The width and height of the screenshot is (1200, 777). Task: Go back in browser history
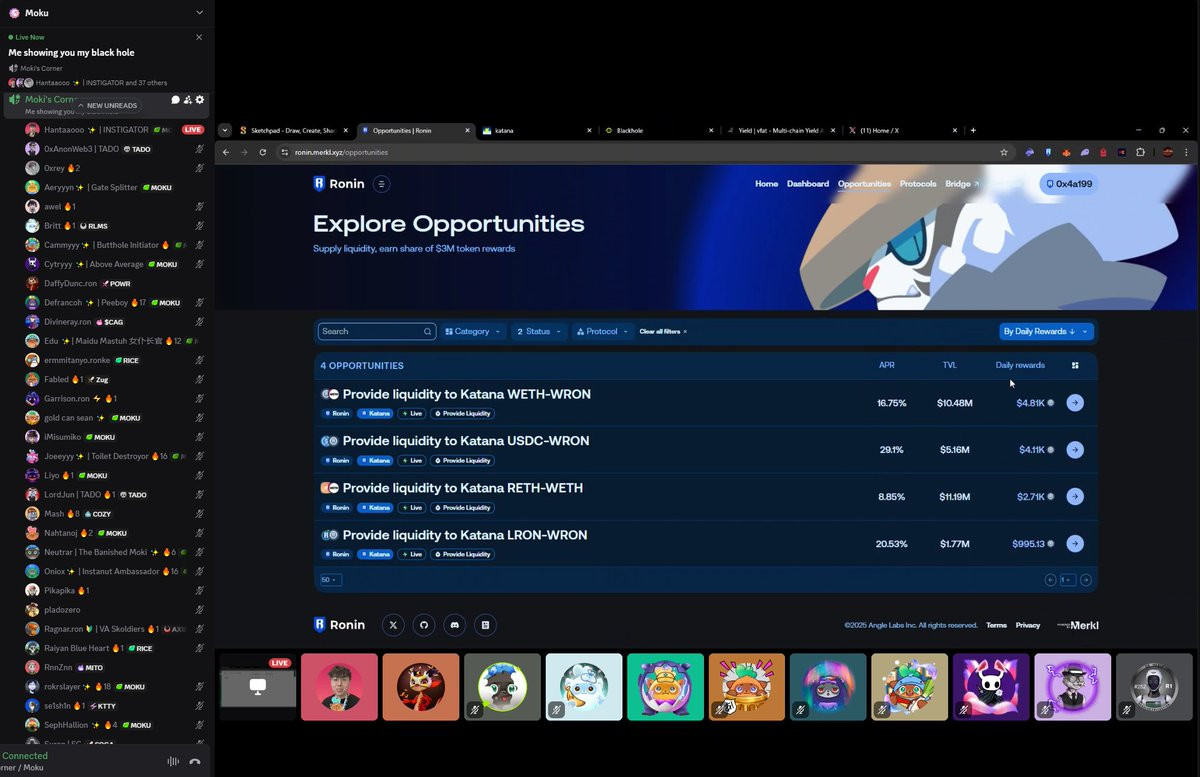click(x=226, y=152)
